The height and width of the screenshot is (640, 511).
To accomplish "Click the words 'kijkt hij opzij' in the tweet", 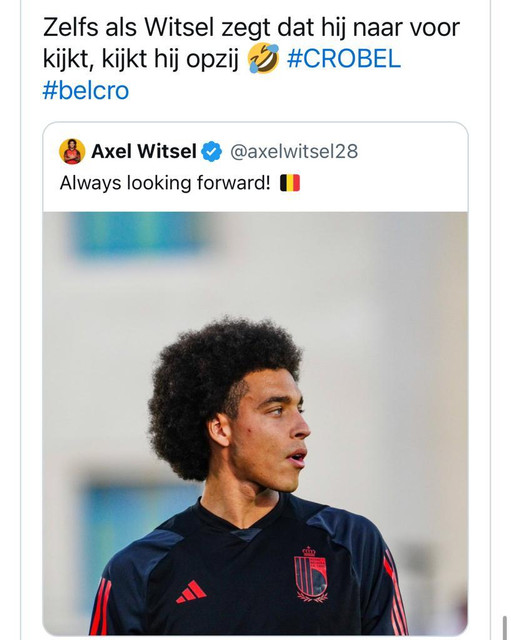I will [169, 59].
